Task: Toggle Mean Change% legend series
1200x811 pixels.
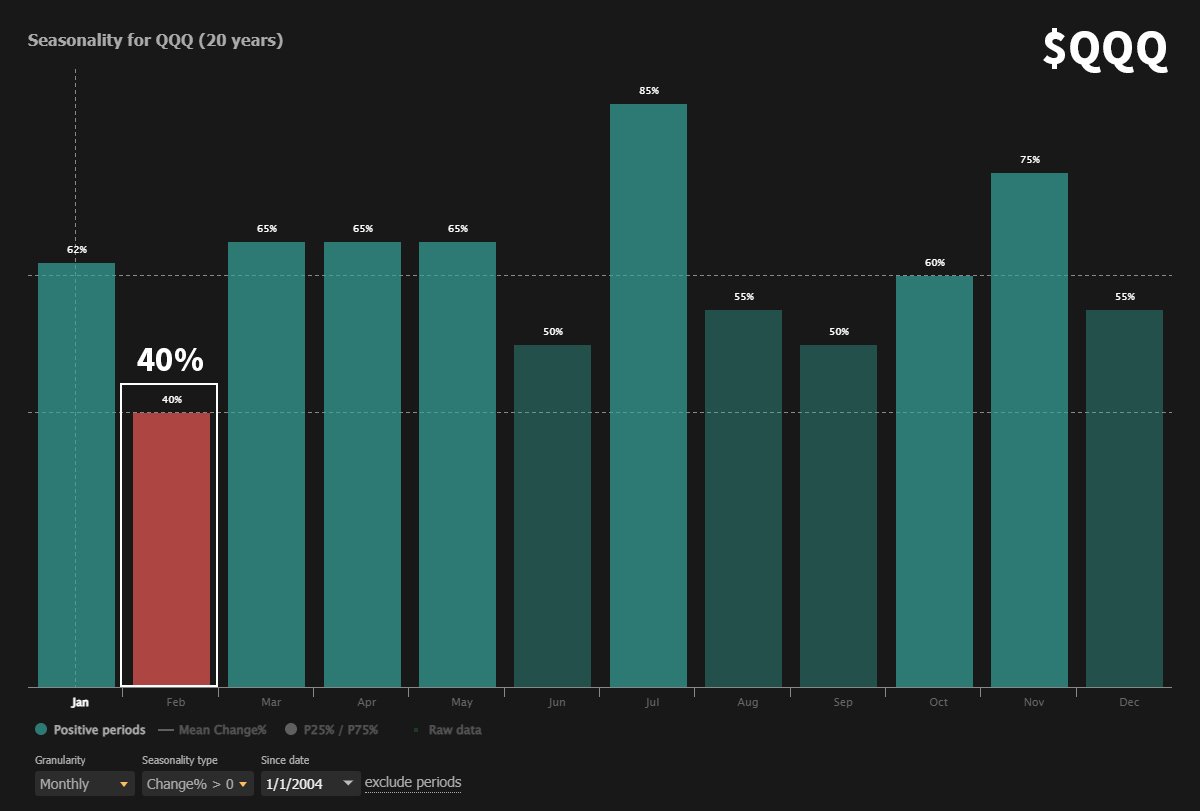Action: point(212,730)
